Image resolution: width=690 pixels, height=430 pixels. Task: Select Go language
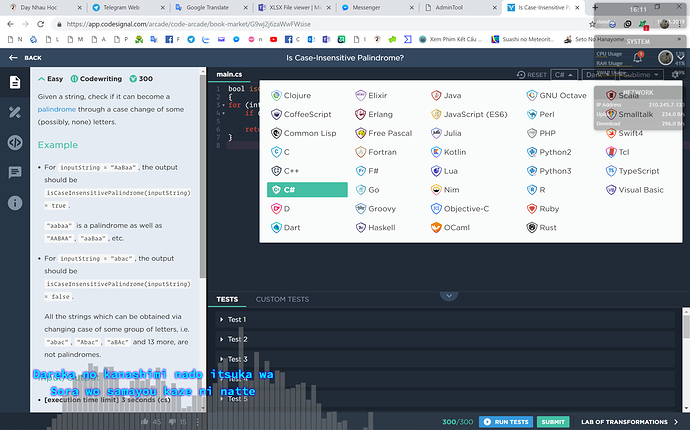367,190
